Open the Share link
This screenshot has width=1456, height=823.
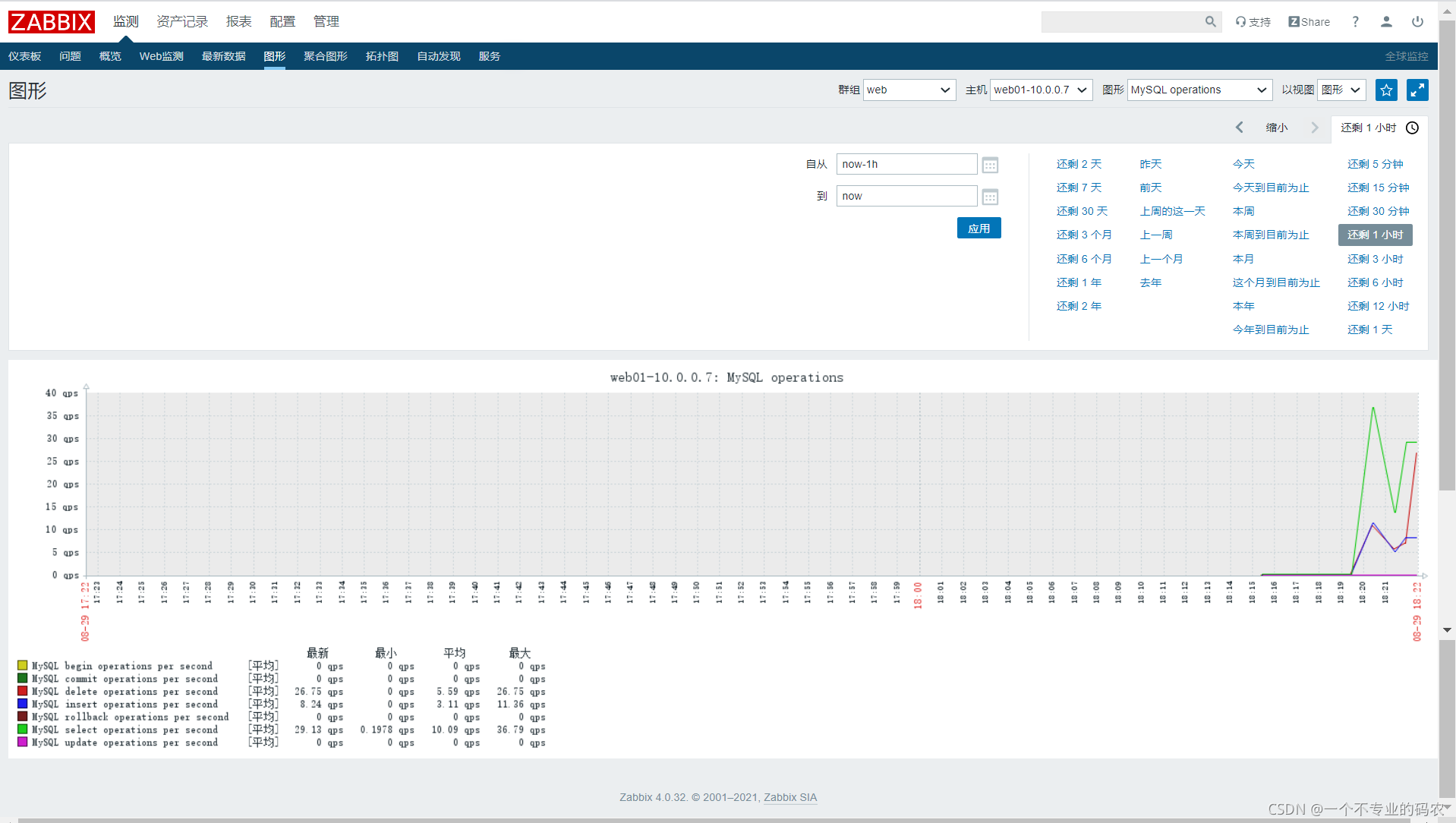[x=1309, y=22]
